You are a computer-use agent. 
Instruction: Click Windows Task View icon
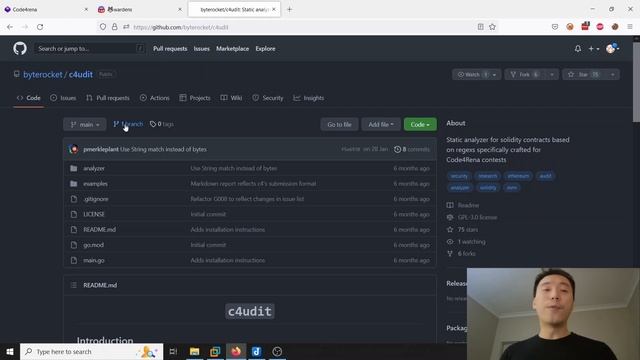(x=173, y=351)
